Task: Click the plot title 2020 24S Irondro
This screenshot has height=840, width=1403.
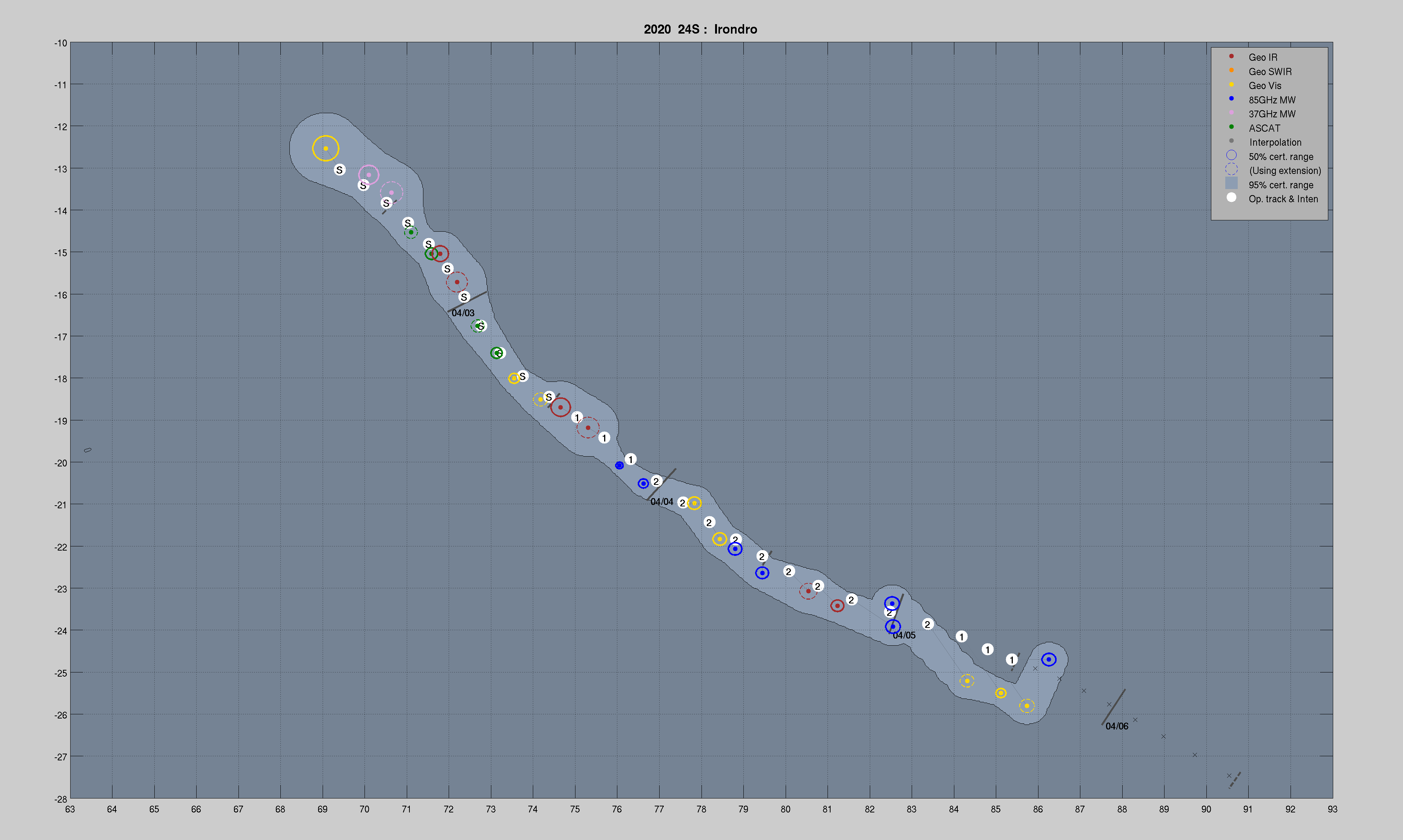Action: point(700,29)
